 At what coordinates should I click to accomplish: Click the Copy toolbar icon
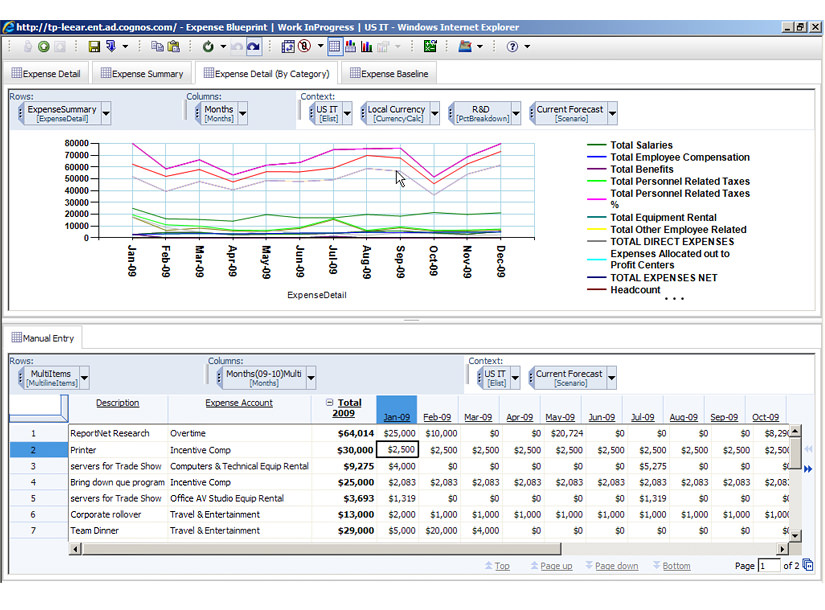click(157, 47)
